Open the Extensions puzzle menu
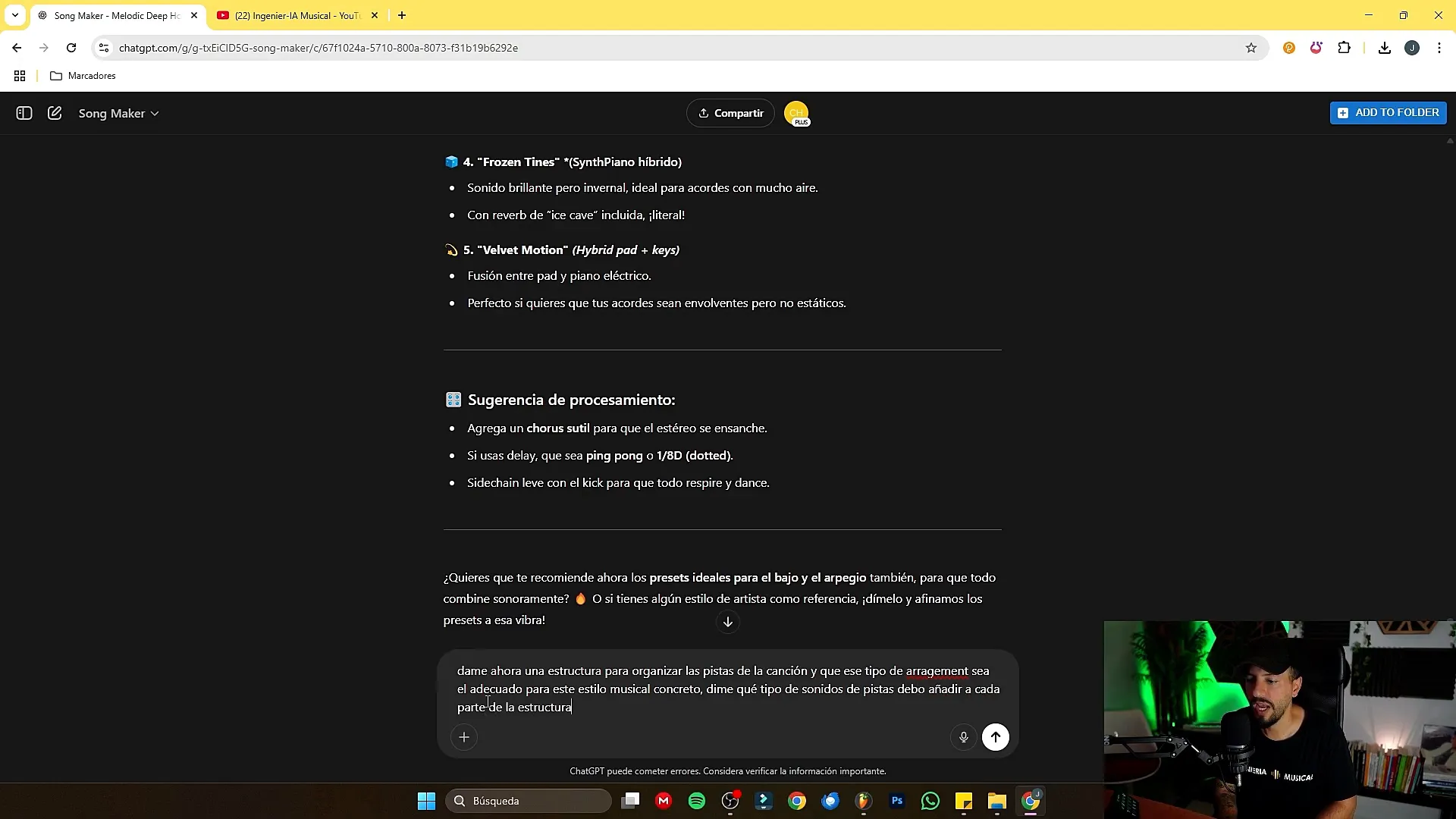 tap(1344, 48)
